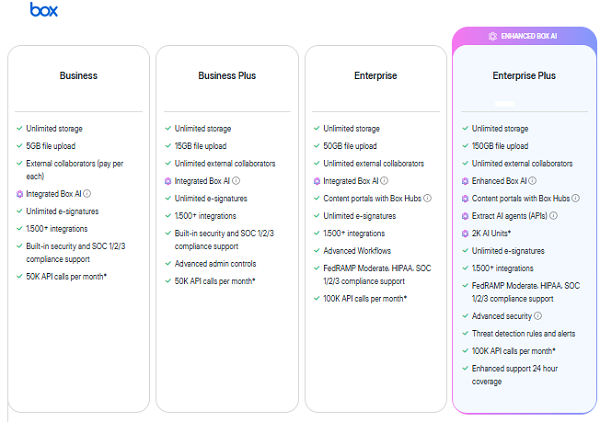The image size is (600, 422).
Task: Open the Enhanced Box AI info icon in Enterprise Plus
Action: (x=533, y=181)
